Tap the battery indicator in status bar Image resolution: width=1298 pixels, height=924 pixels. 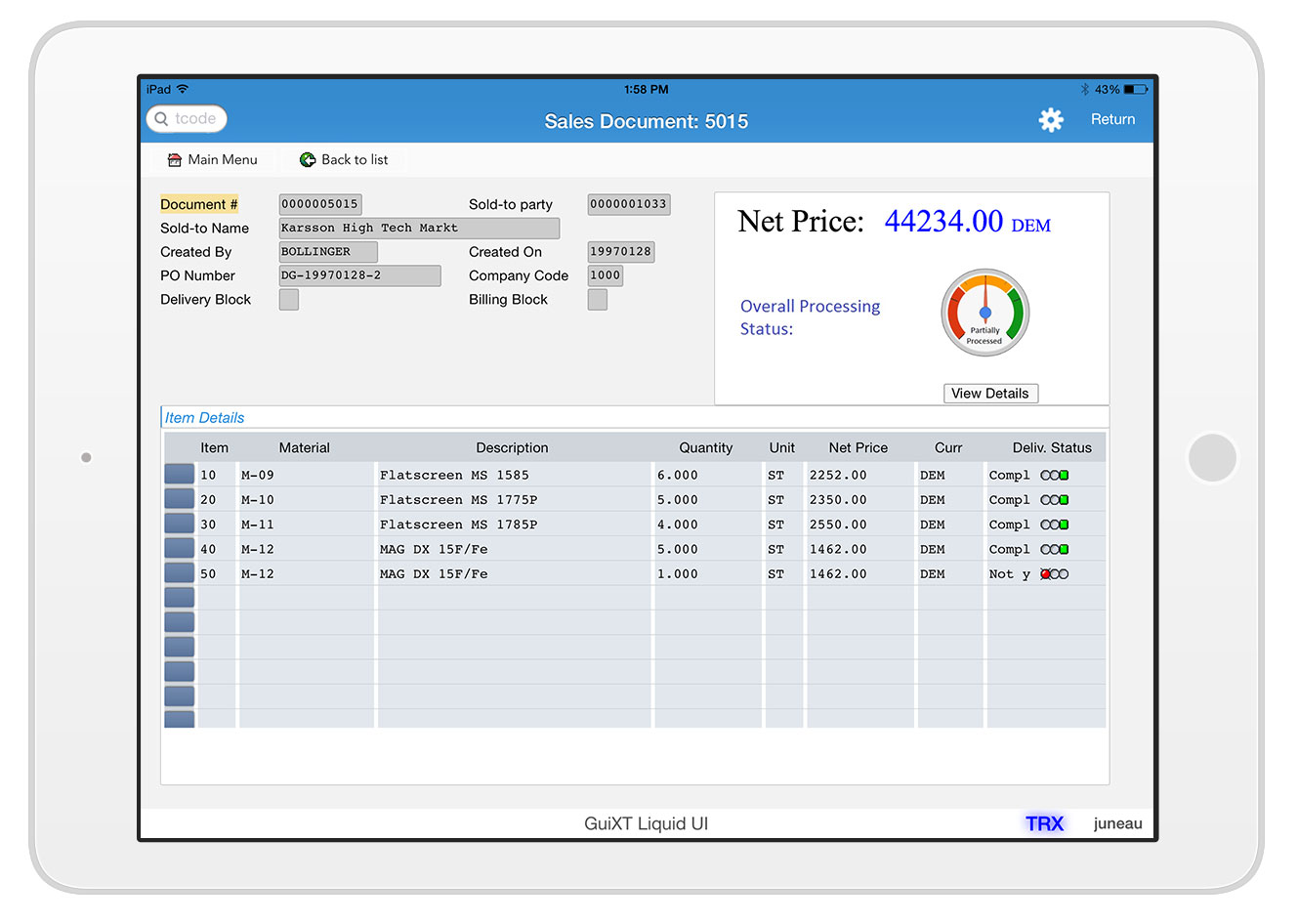pos(1135,90)
